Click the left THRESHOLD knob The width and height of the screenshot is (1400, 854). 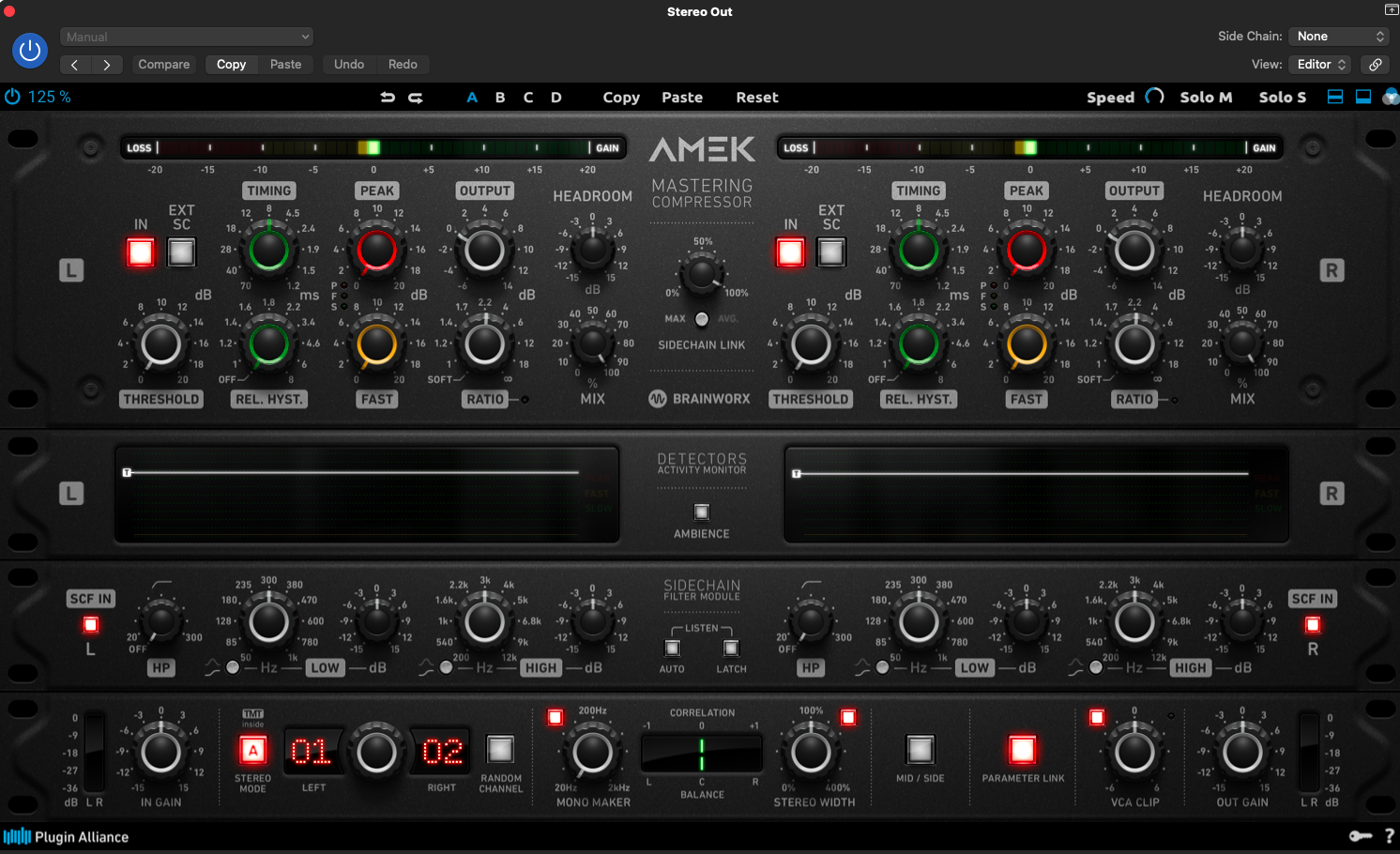click(x=160, y=343)
